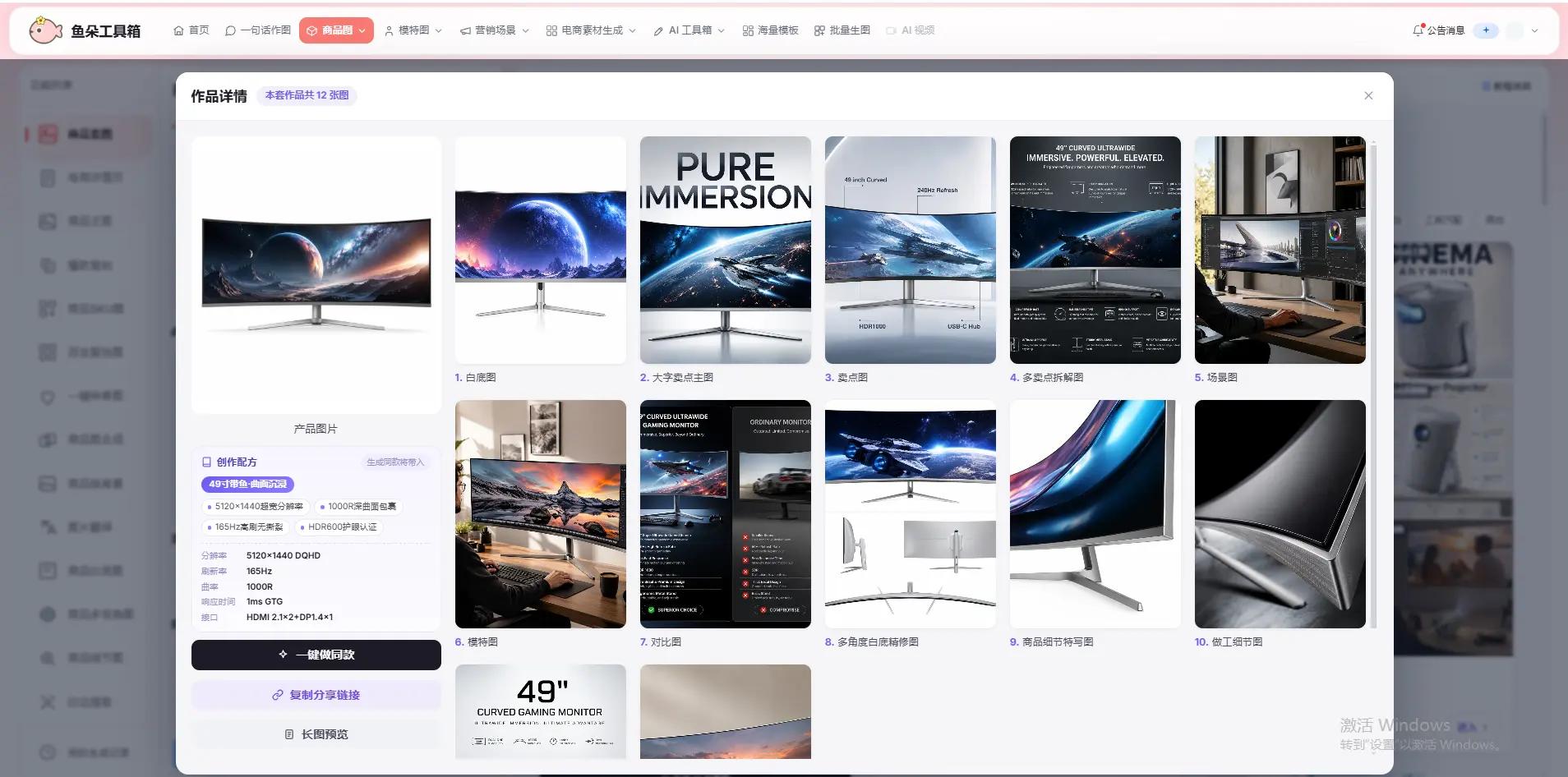Click the 复制分享链接 button
The height and width of the screenshot is (777, 1568).
tap(316, 695)
